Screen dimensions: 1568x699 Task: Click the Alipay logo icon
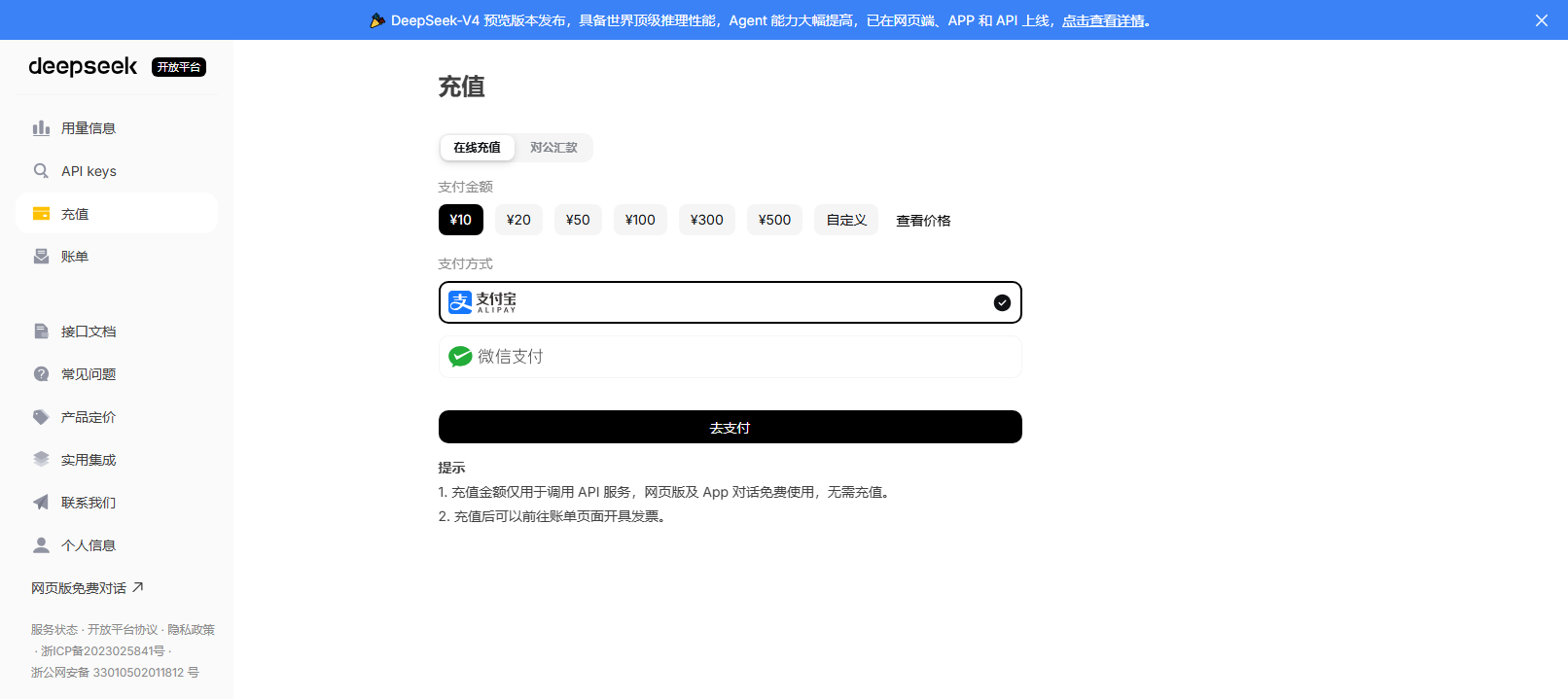coord(460,302)
